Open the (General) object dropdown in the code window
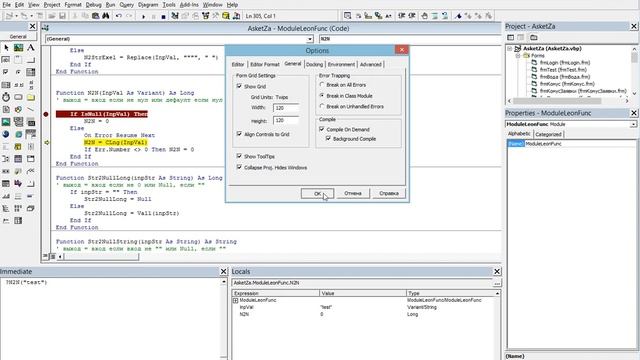Viewport: 640px width, 360px height. pyautogui.click(x=310, y=39)
